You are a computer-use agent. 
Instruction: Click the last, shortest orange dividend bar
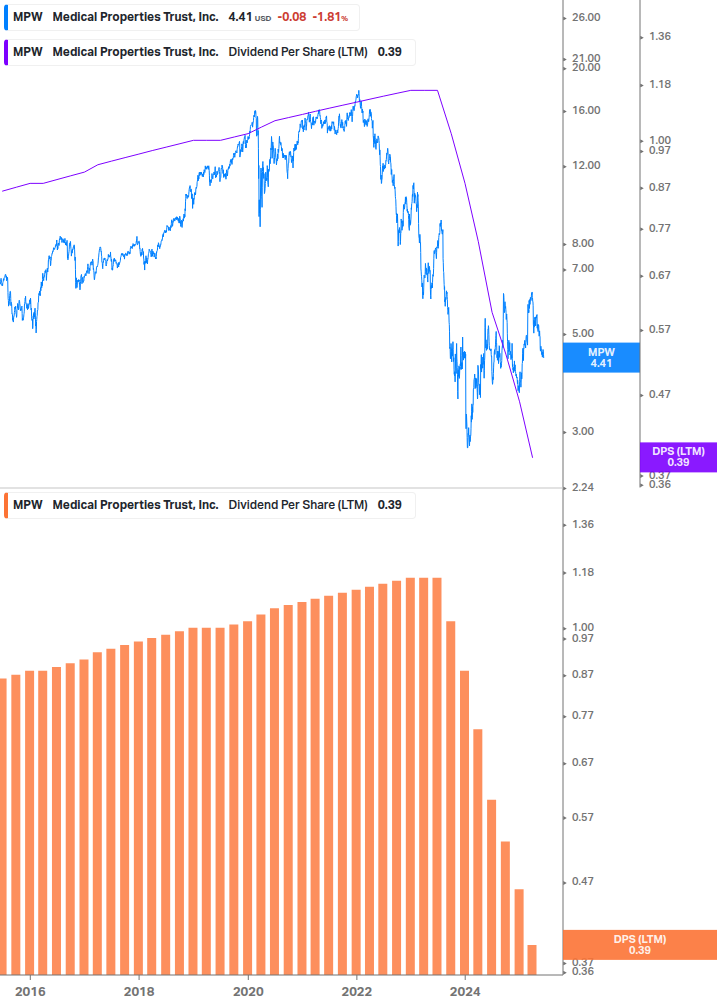(x=532, y=959)
